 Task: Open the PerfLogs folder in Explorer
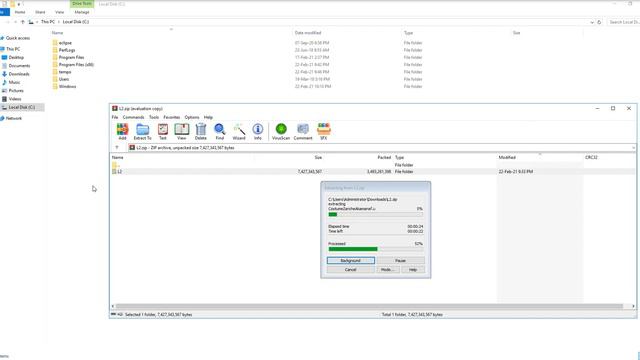[67, 50]
